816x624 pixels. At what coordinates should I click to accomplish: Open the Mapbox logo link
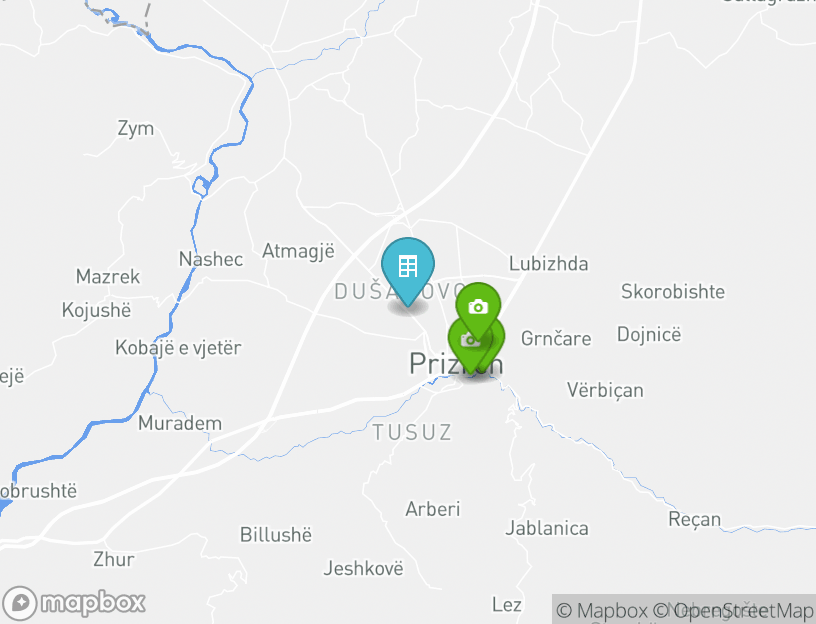[x=73, y=603]
